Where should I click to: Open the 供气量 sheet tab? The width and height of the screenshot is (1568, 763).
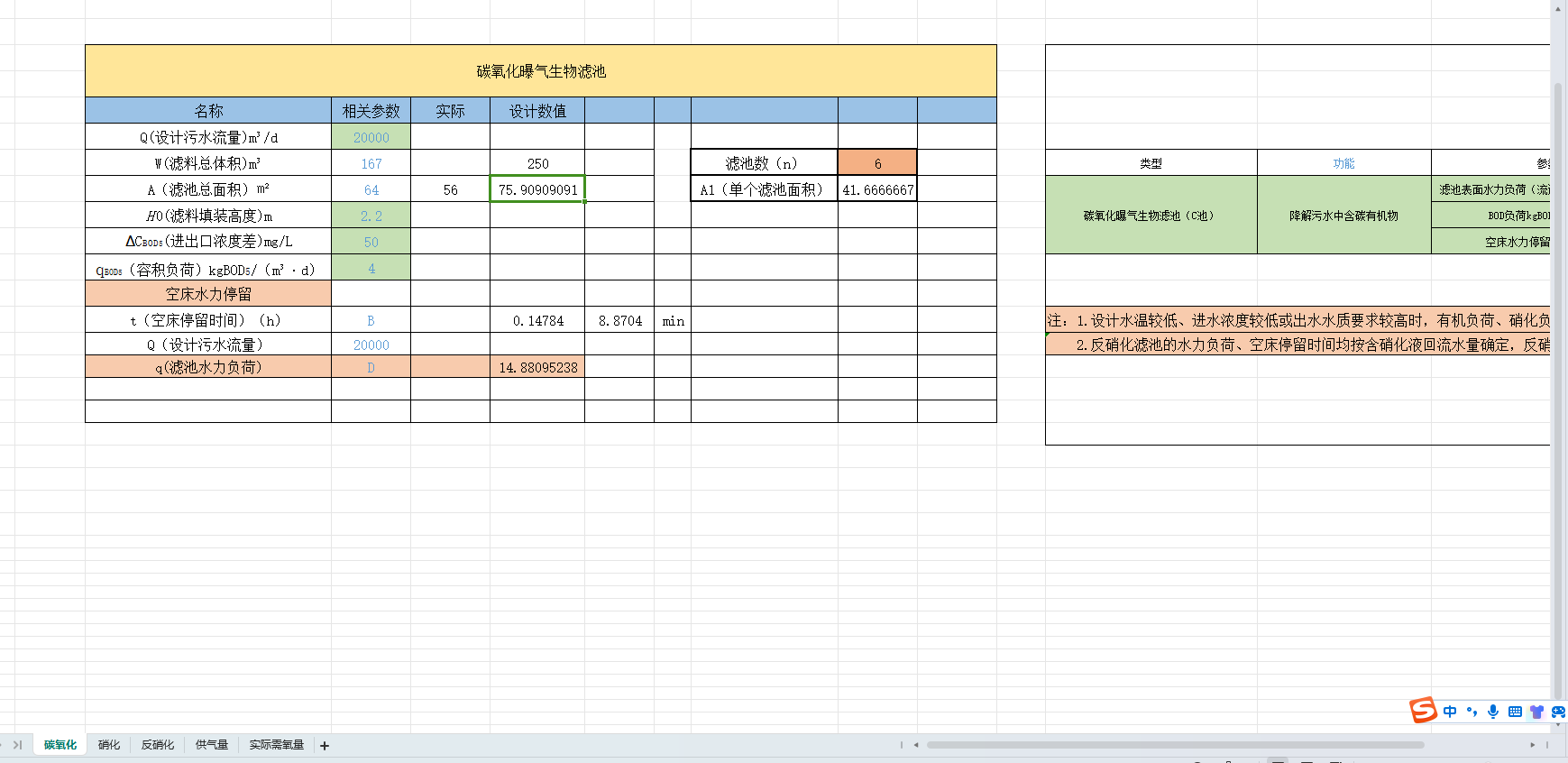click(x=212, y=745)
